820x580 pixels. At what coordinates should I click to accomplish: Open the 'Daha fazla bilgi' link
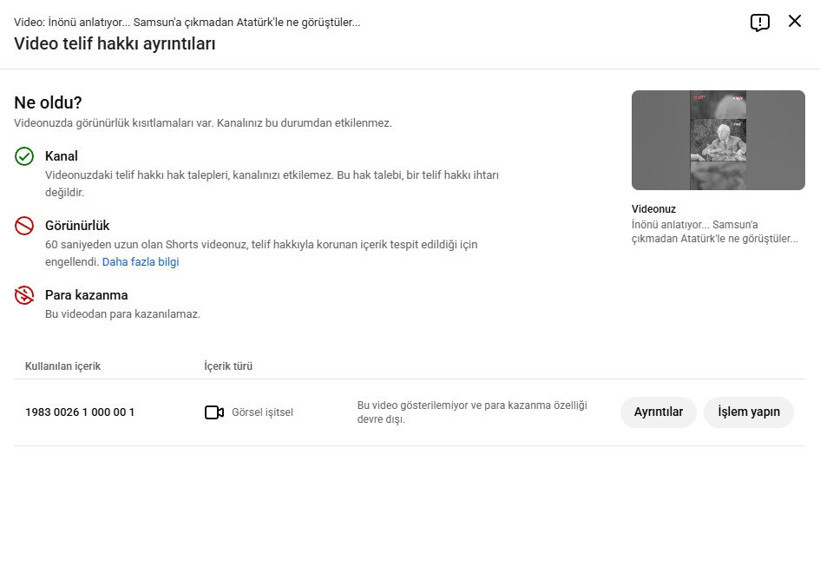(140, 262)
